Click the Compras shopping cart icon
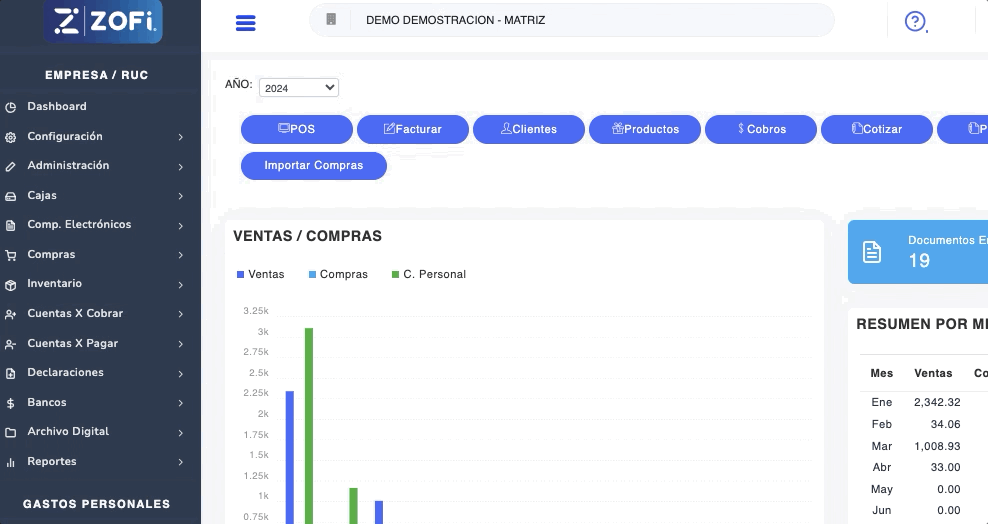The width and height of the screenshot is (988, 524). click(x=10, y=255)
